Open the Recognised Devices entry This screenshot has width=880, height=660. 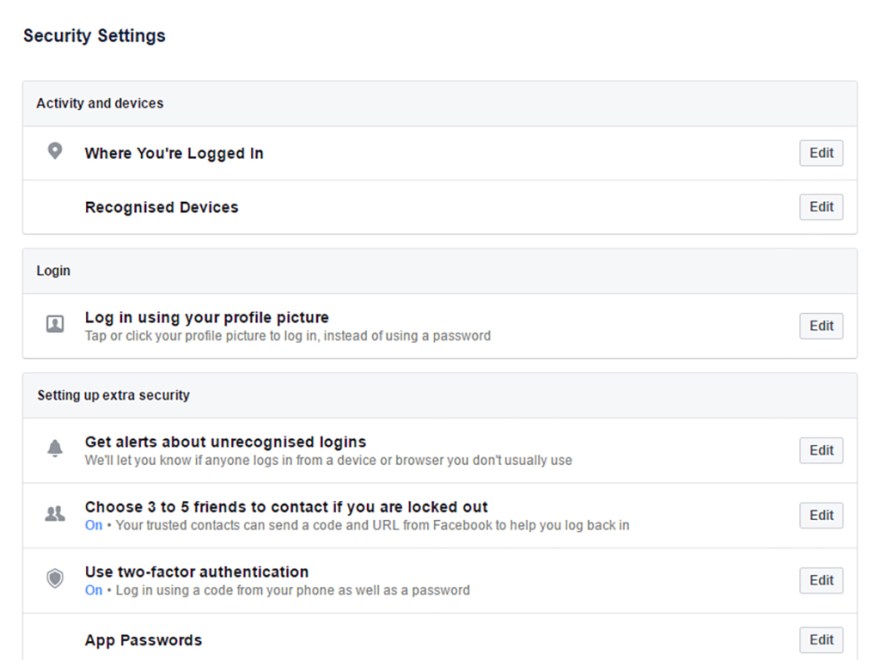tap(161, 207)
